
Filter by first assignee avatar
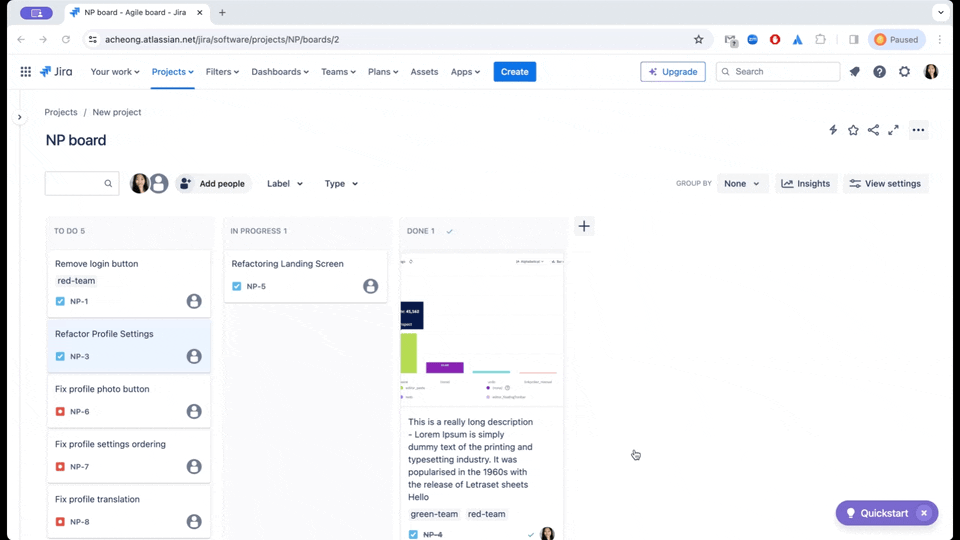pyautogui.click(x=139, y=183)
